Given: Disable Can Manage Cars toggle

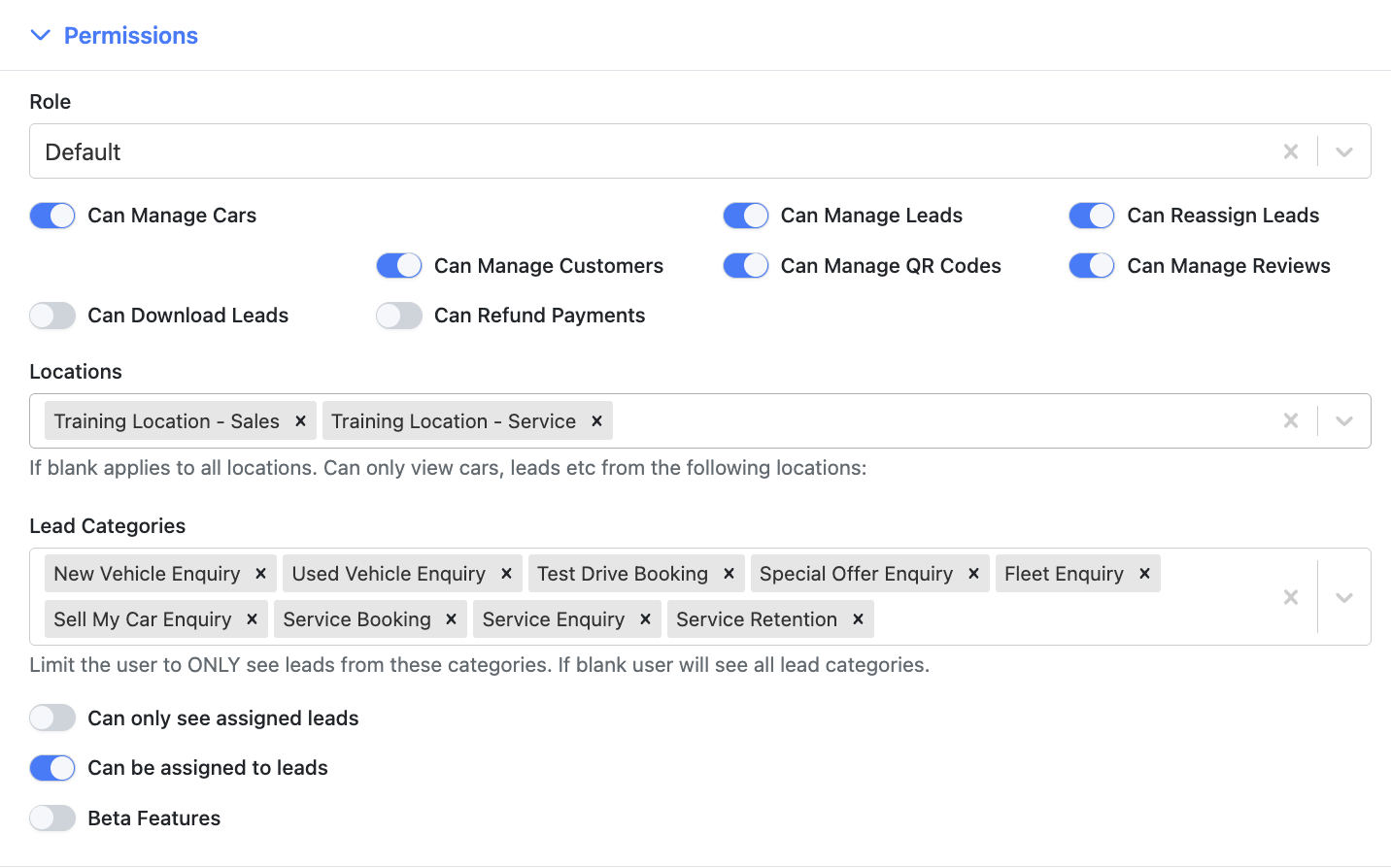Looking at the screenshot, I should 52,216.
